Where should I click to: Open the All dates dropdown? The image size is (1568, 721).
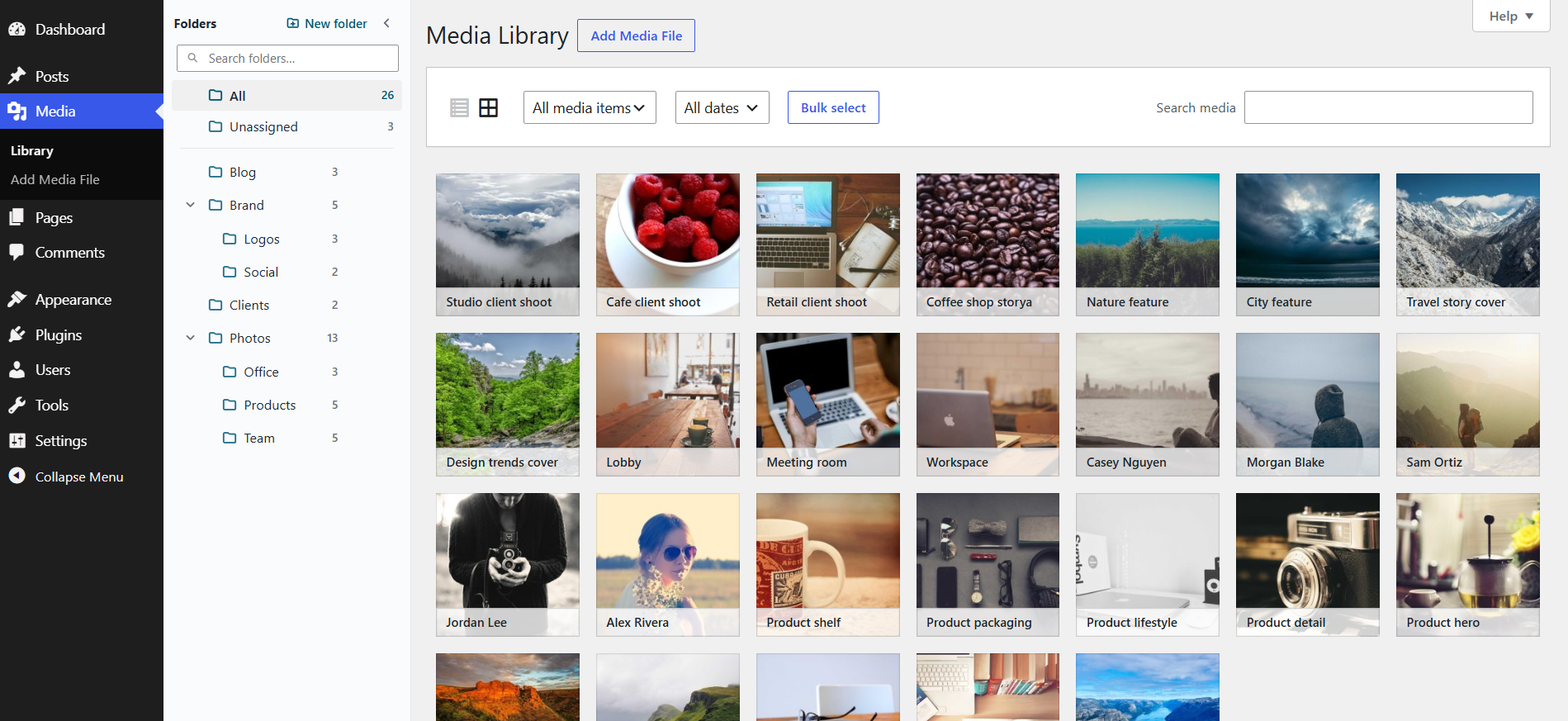pyautogui.click(x=722, y=107)
